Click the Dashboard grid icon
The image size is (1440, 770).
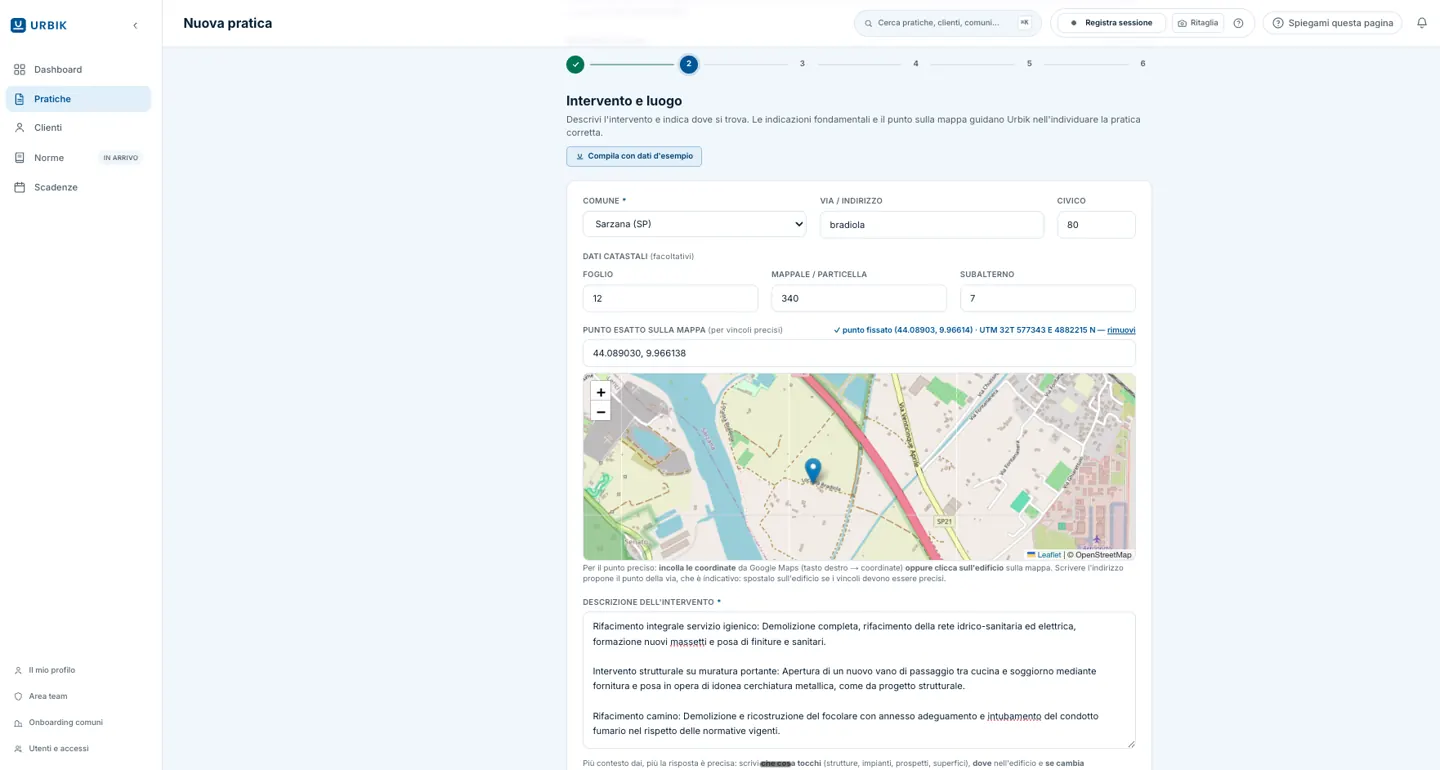point(19,69)
